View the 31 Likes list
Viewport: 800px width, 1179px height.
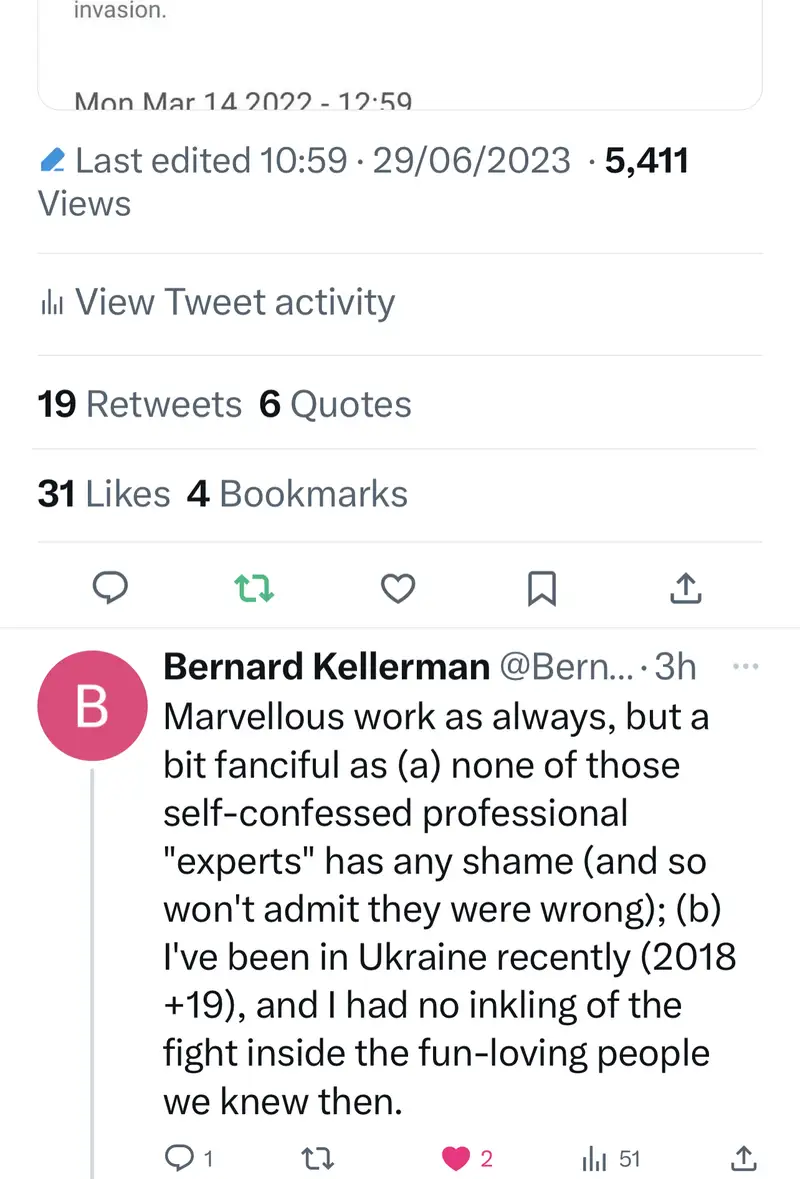coord(104,494)
